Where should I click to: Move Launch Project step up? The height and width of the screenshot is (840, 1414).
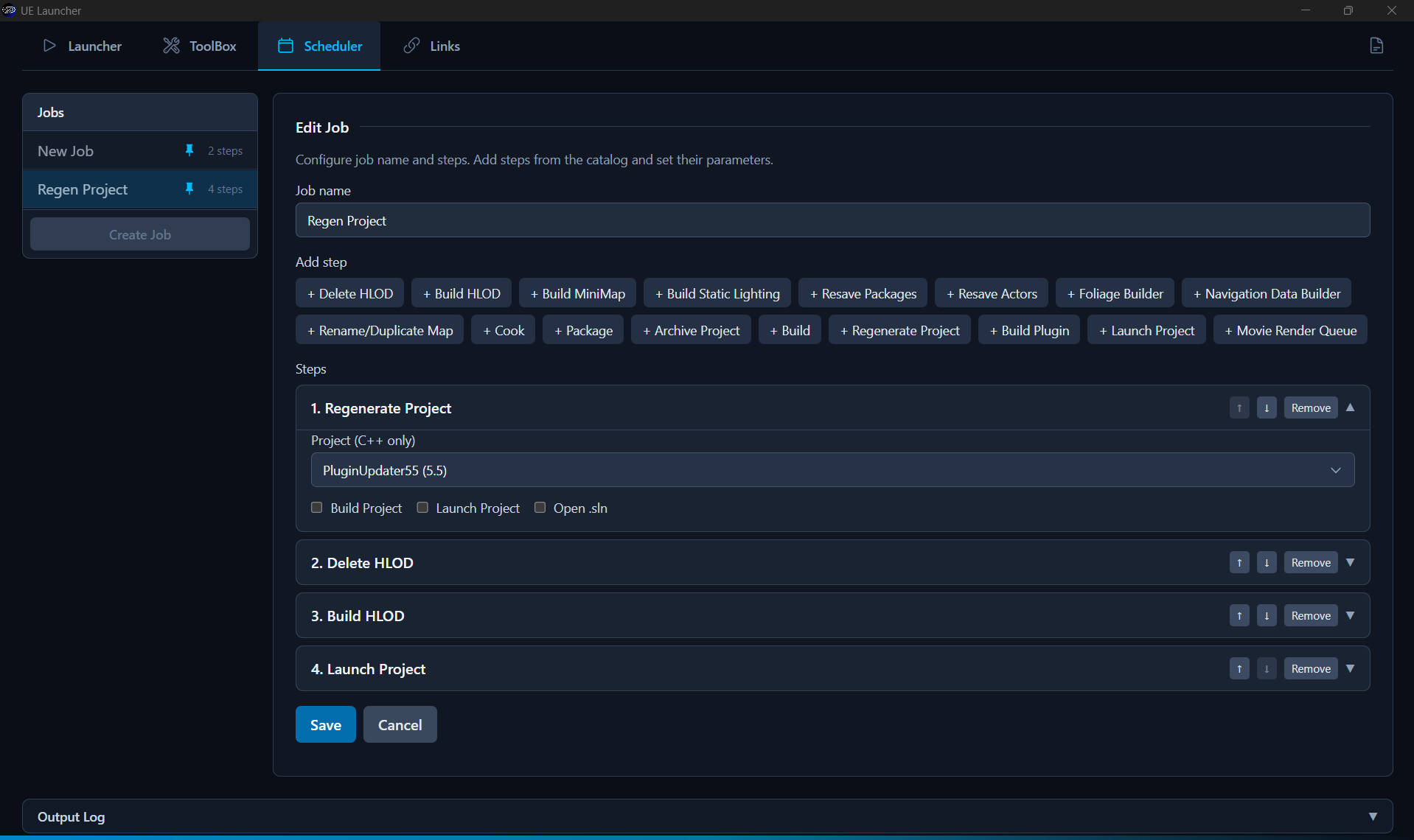(1239, 668)
